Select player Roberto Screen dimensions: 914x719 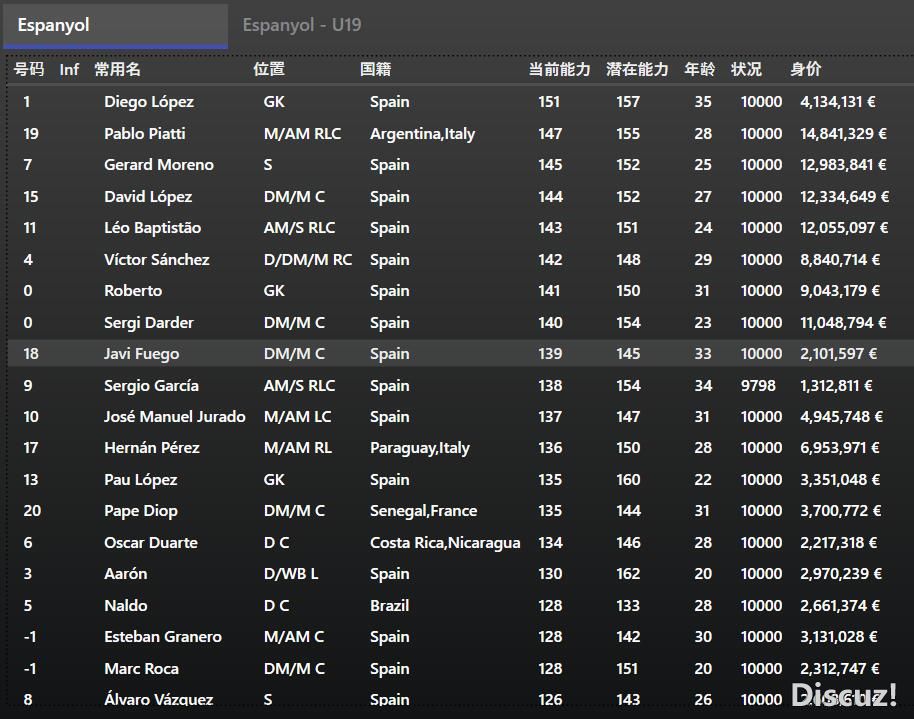133,291
